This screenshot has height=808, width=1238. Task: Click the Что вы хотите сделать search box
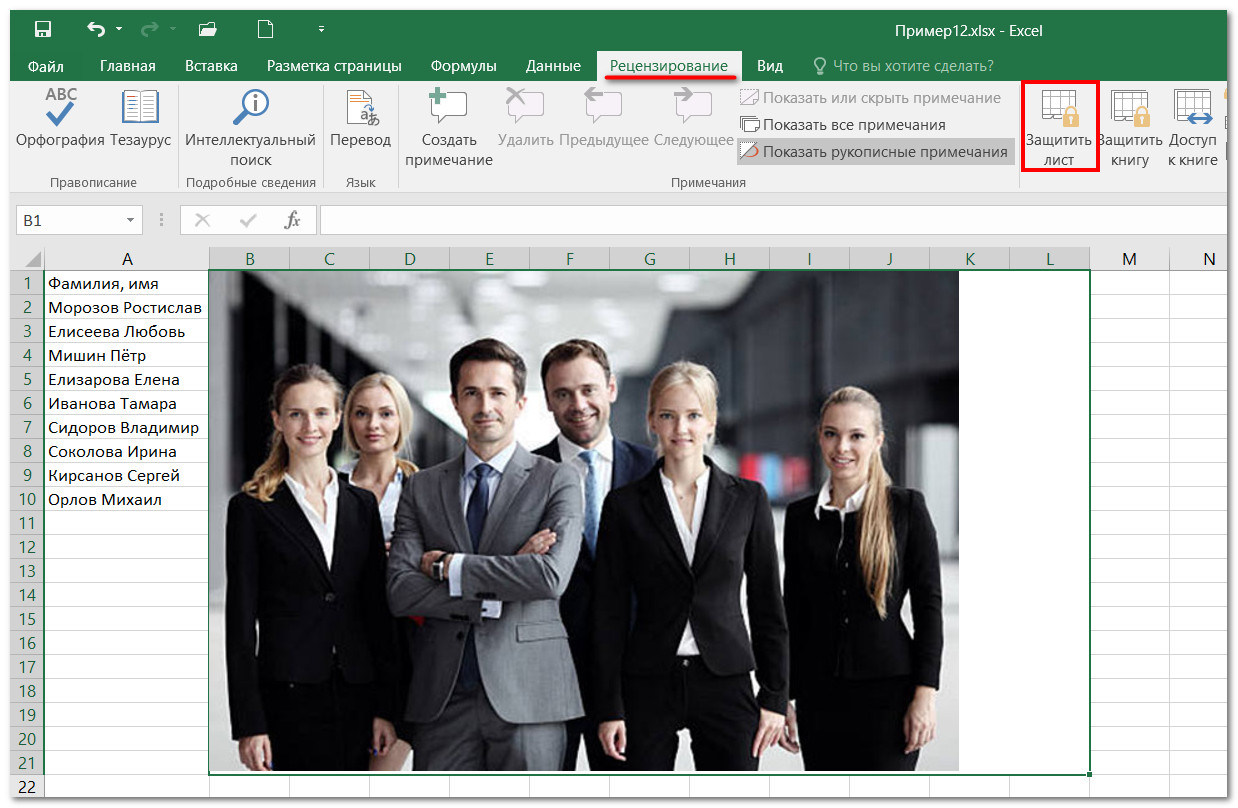[x=903, y=66]
